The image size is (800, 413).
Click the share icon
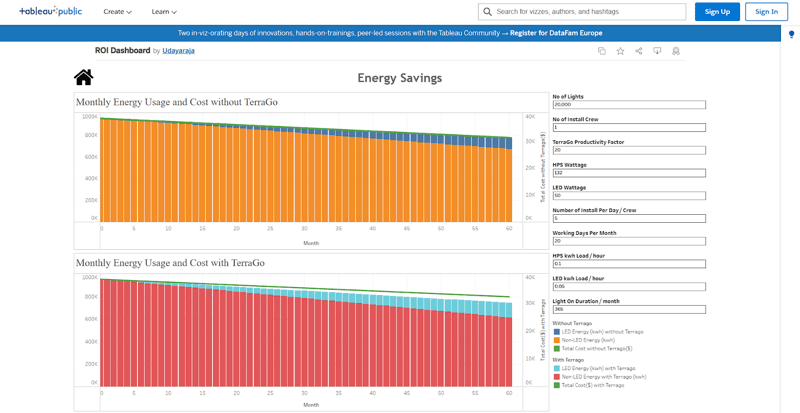pyautogui.click(x=639, y=51)
